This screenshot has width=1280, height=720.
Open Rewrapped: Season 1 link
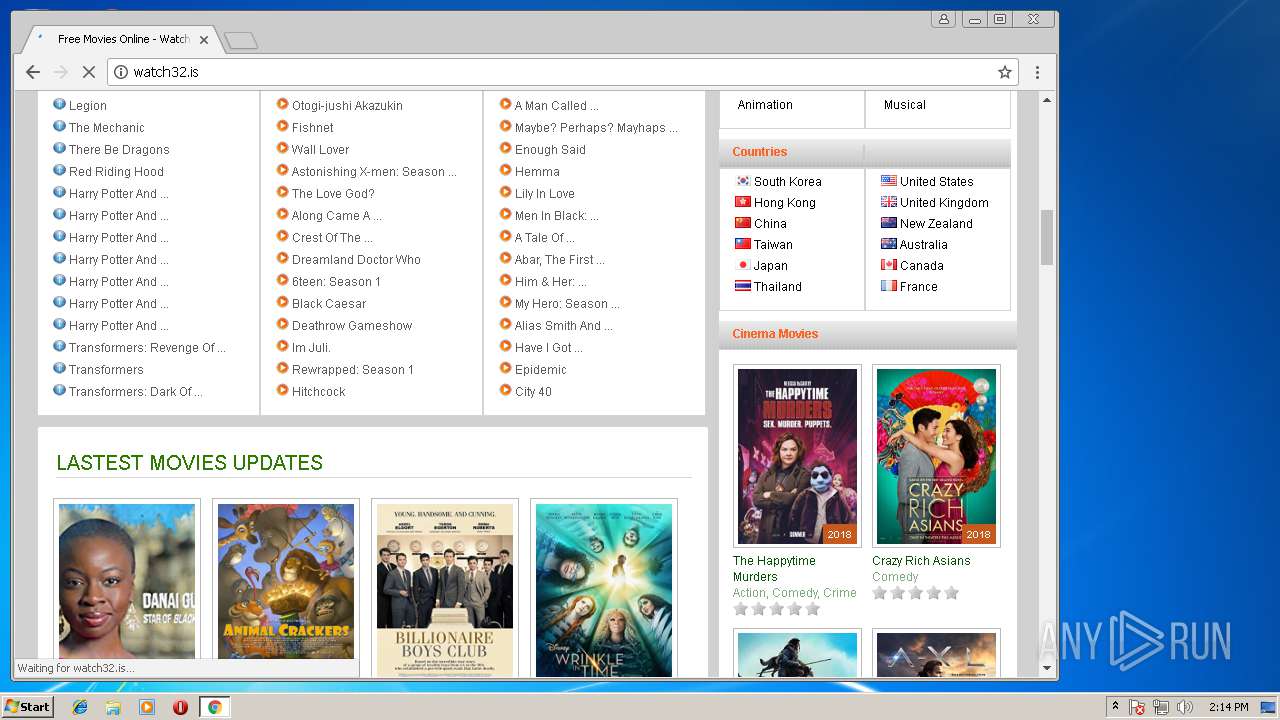(353, 370)
